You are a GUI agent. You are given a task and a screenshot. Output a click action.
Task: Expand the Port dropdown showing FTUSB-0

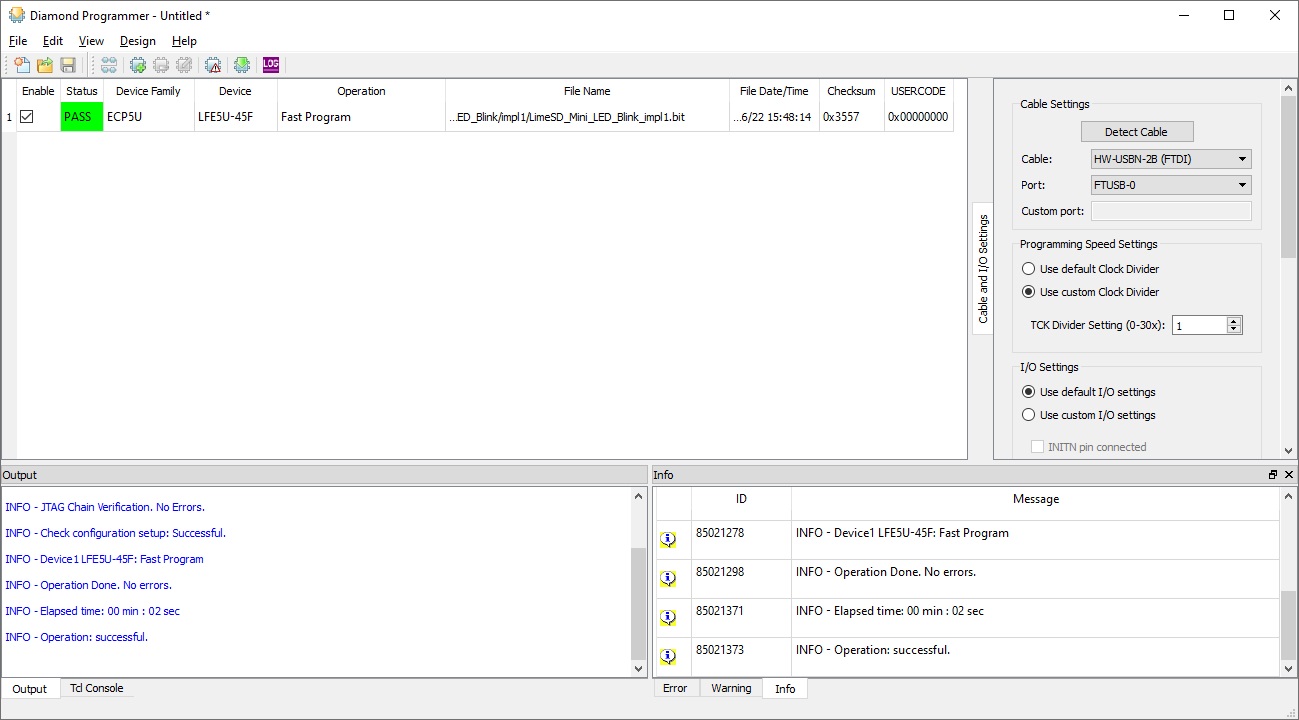[x=1170, y=185]
